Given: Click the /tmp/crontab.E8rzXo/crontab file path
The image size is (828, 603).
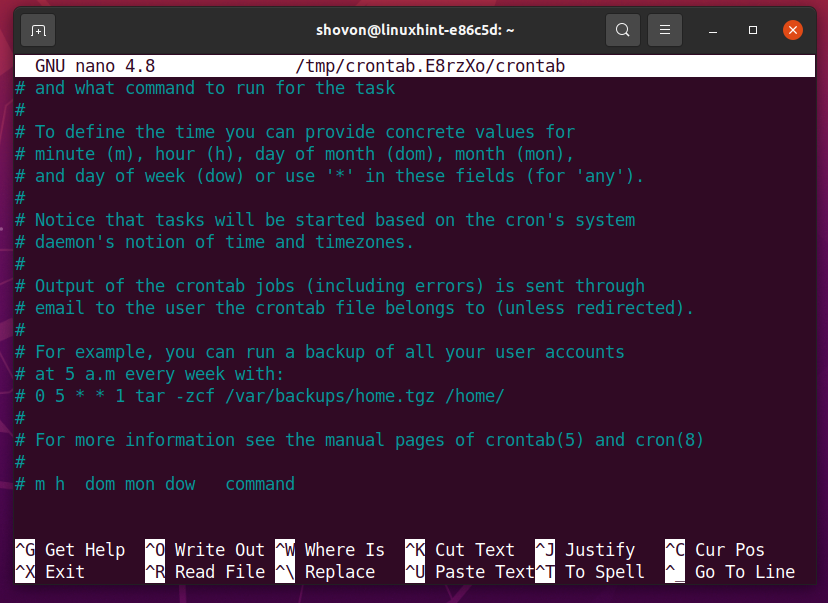Looking at the screenshot, I should click(430, 66).
